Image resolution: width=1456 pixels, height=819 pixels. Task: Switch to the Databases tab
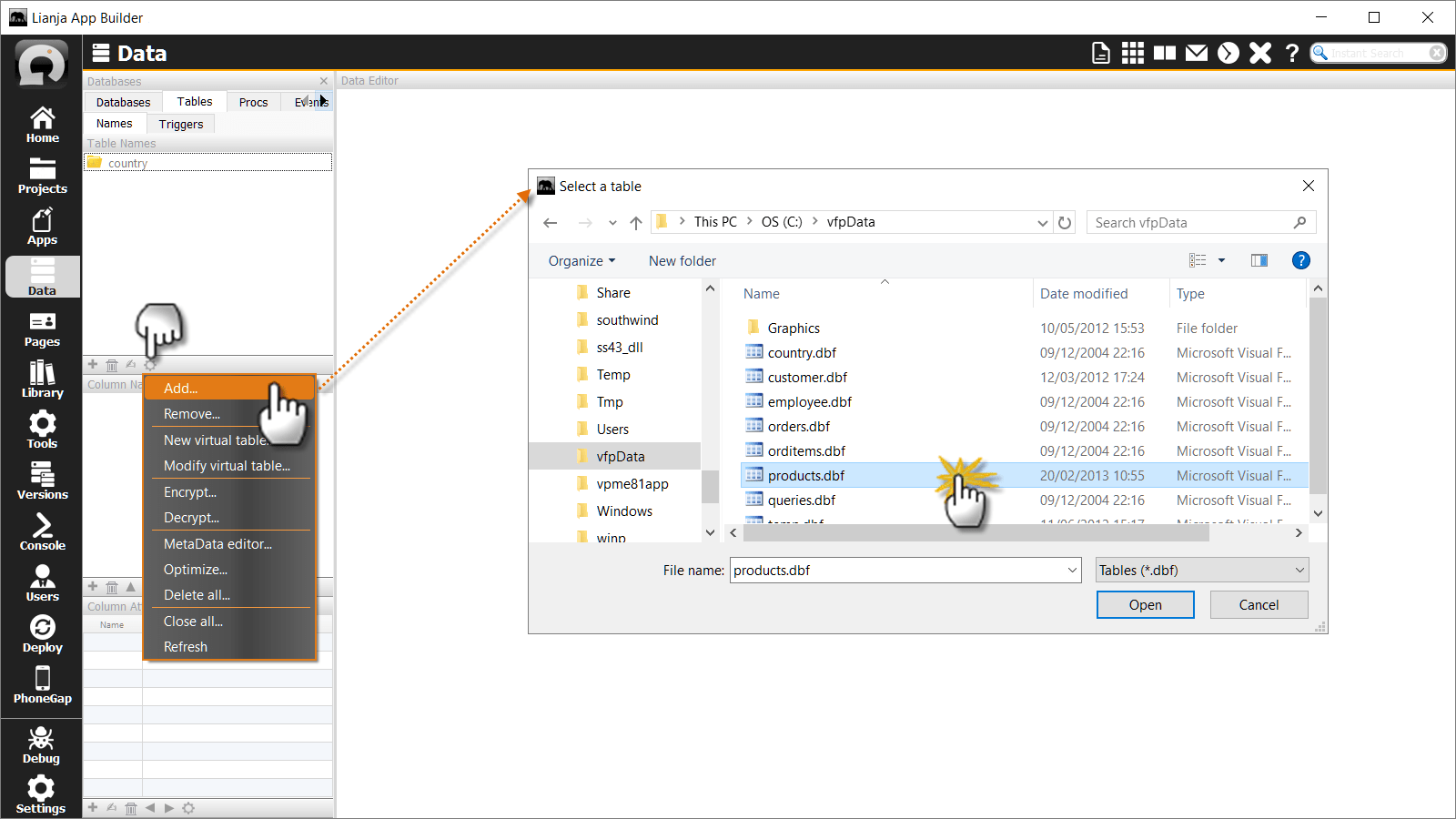(x=123, y=101)
